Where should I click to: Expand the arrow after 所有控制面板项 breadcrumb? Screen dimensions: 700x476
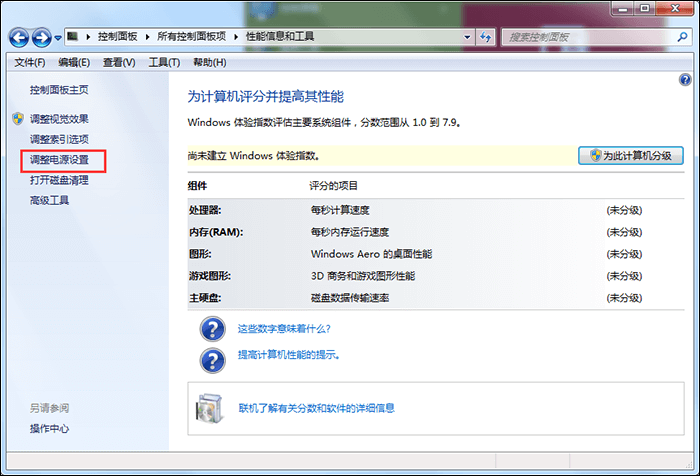(x=236, y=37)
